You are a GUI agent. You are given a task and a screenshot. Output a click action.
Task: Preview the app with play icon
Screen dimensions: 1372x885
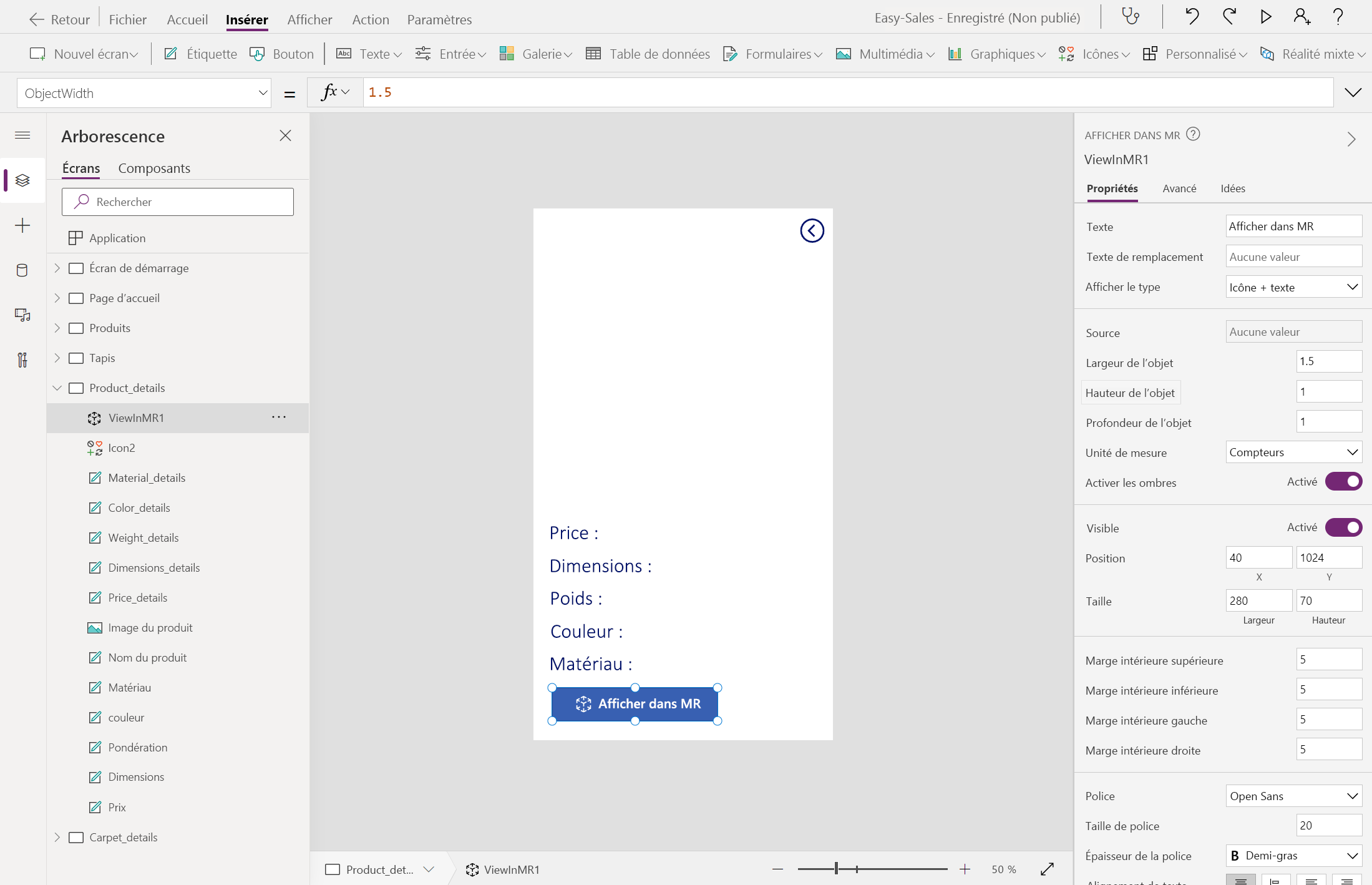click(1265, 17)
